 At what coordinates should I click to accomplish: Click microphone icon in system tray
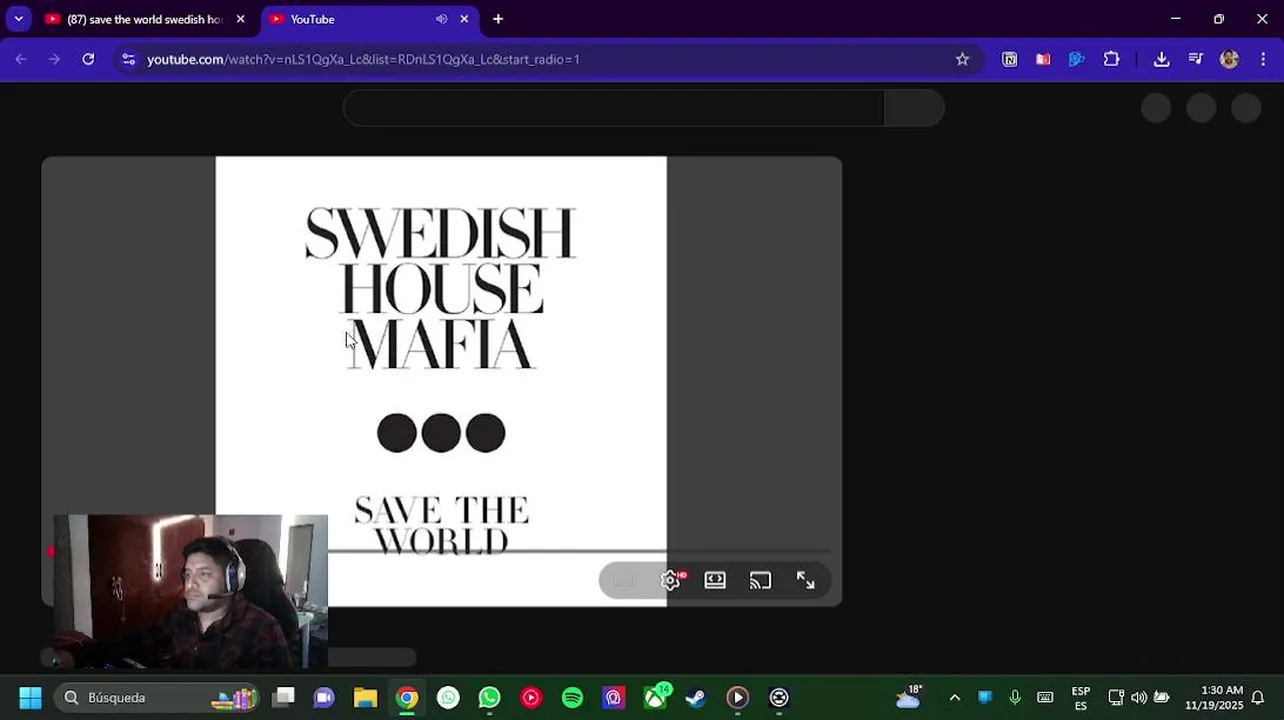click(x=1015, y=698)
